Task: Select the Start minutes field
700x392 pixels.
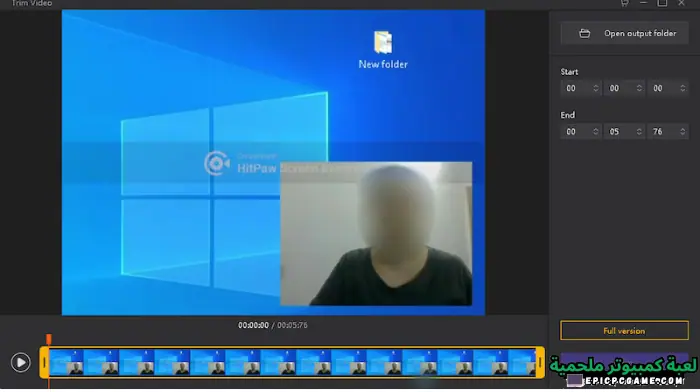Action: tap(624, 88)
